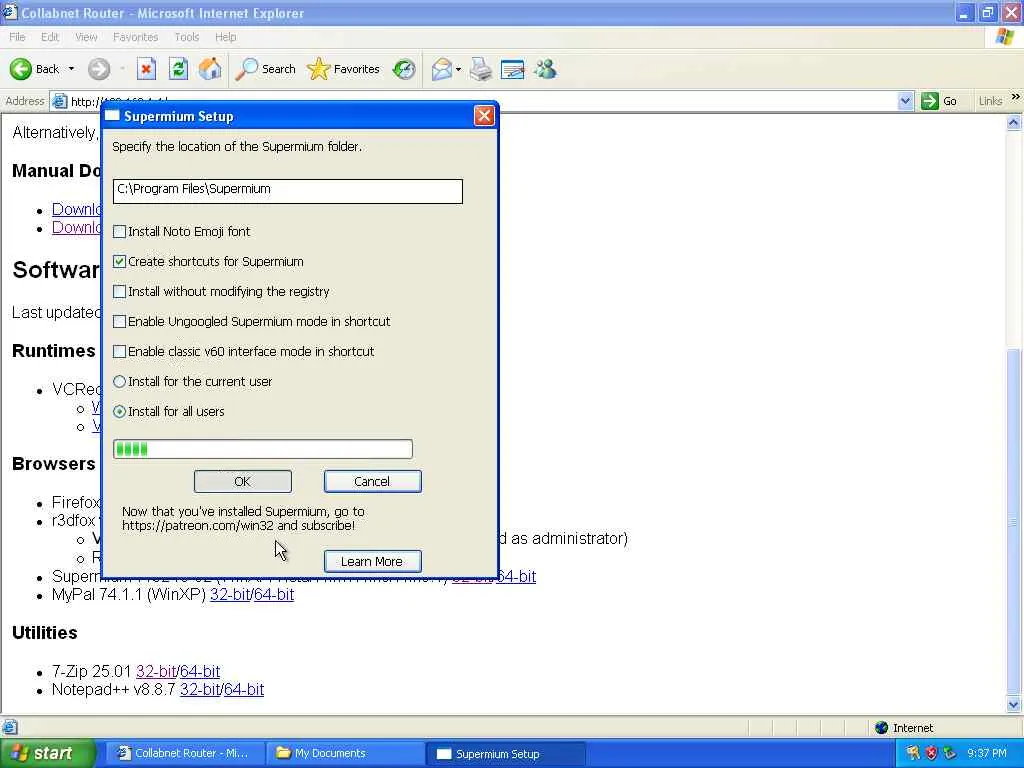The image size is (1024, 768).
Task: Click the scrollbar down arrow
Action: click(x=1013, y=704)
